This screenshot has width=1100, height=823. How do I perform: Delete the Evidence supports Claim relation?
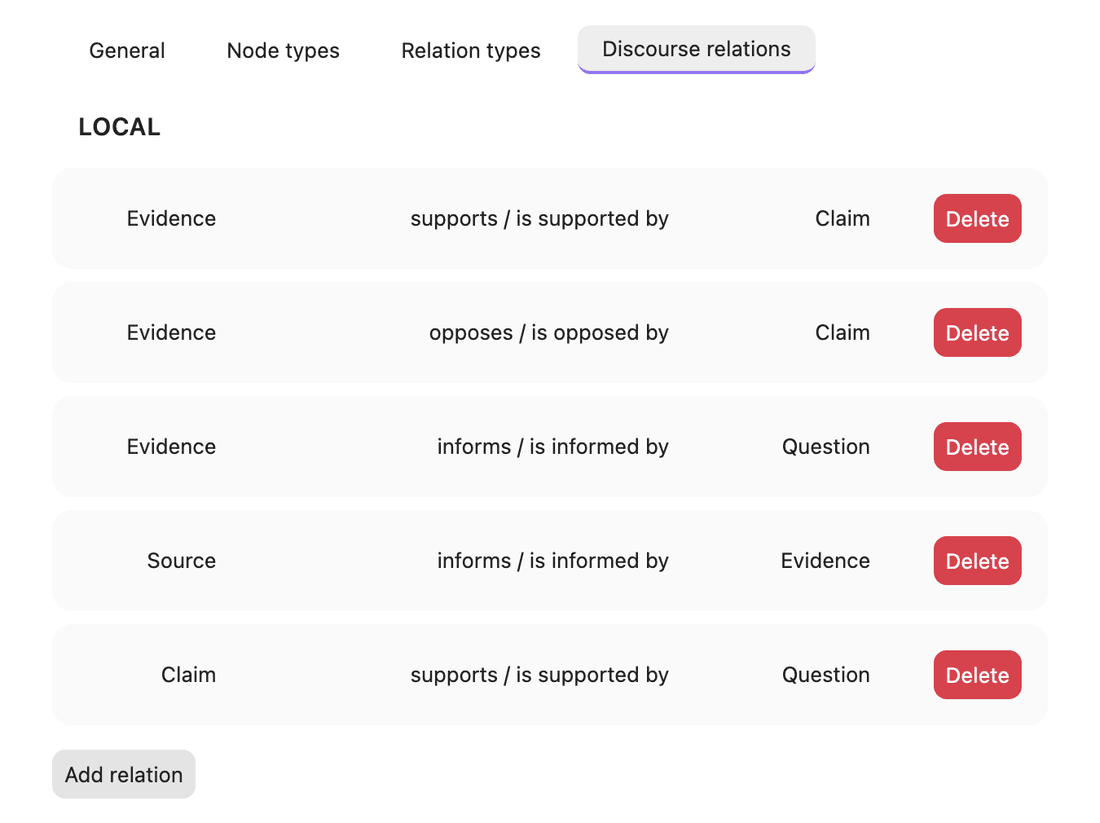pyautogui.click(x=977, y=219)
